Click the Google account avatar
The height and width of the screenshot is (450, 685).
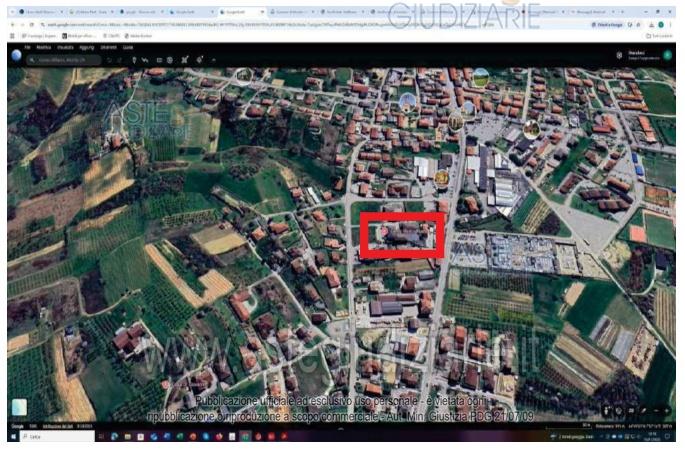click(667, 55)
